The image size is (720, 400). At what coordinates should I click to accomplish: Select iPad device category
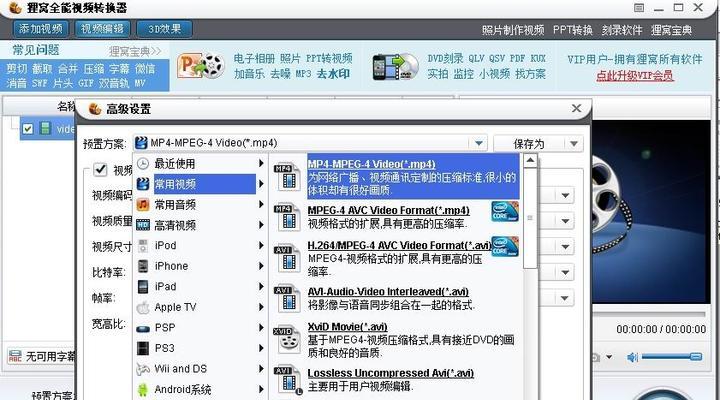coord(165,287)
